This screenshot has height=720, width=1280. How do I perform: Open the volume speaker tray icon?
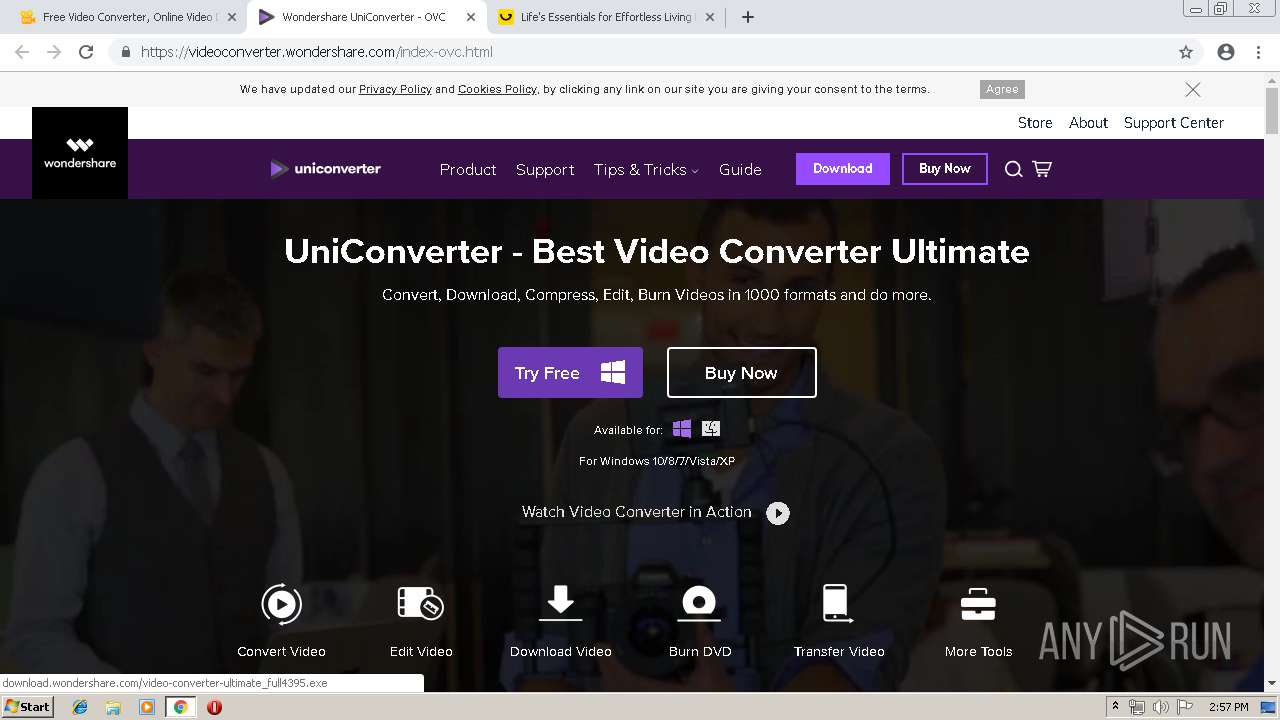1160,707
